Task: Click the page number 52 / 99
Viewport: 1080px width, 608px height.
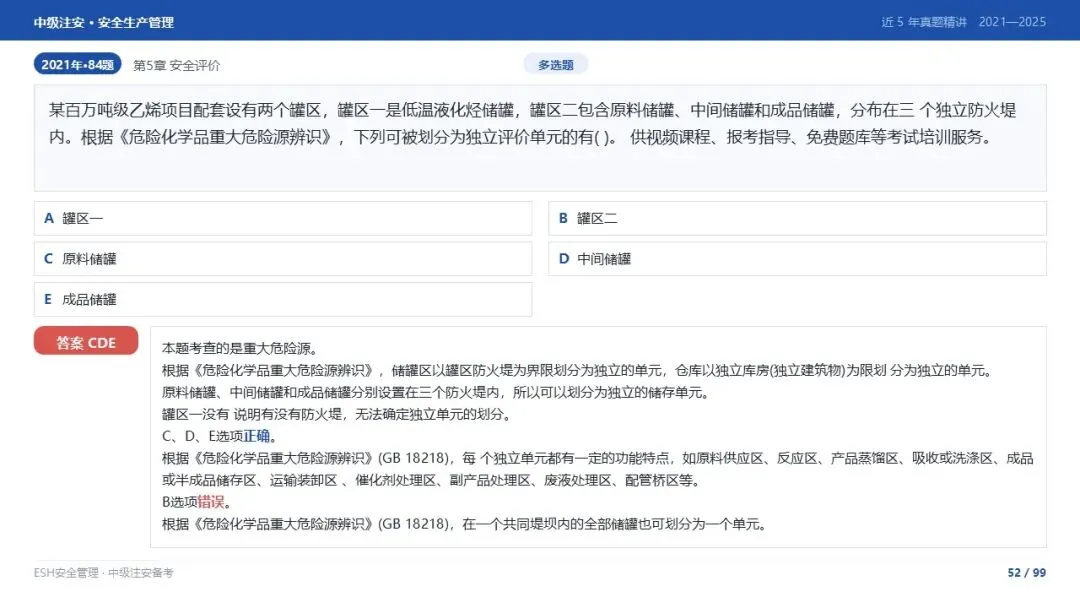Action: point(1026,572)
